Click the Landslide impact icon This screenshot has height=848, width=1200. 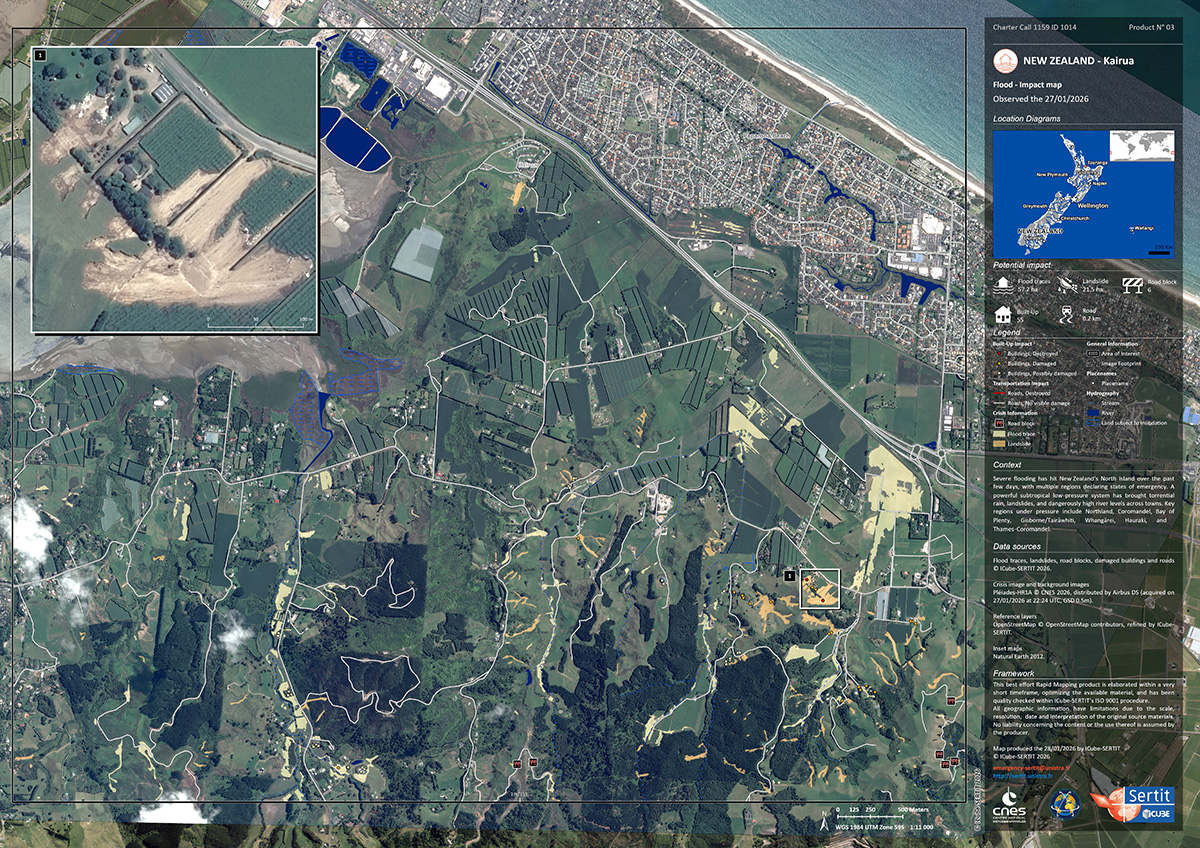click(x=1067, y=285)
